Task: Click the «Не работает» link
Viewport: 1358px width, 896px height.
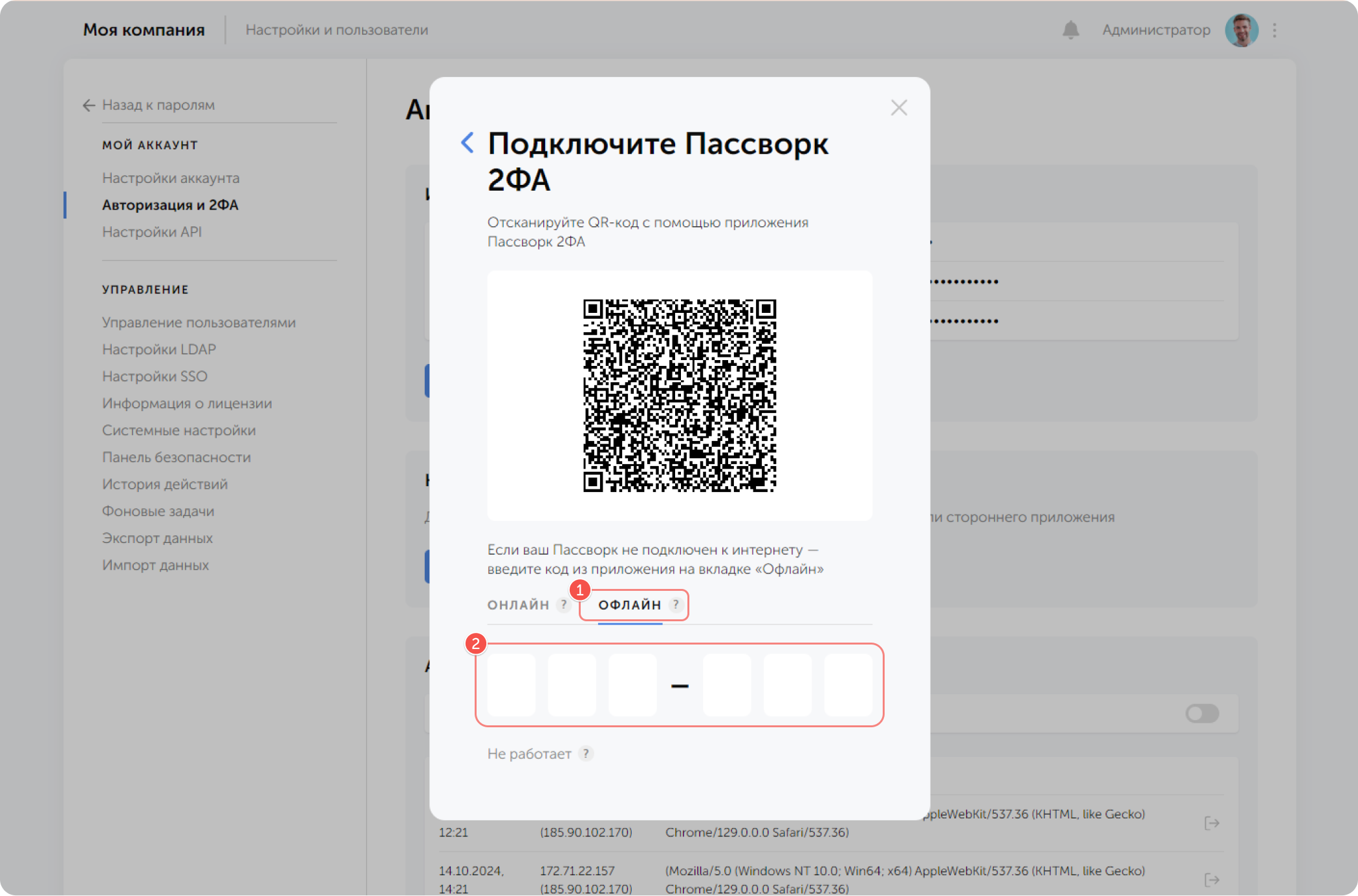Action: tap(530, 753)
